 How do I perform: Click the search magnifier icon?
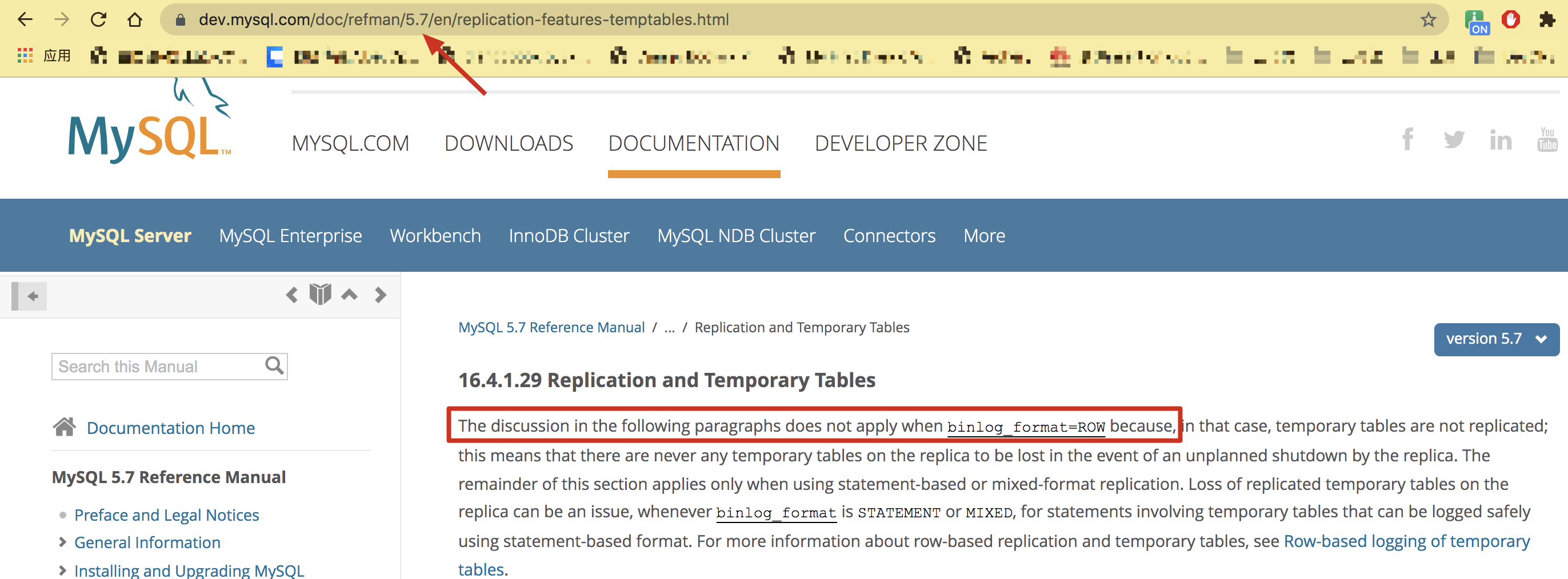274,365
